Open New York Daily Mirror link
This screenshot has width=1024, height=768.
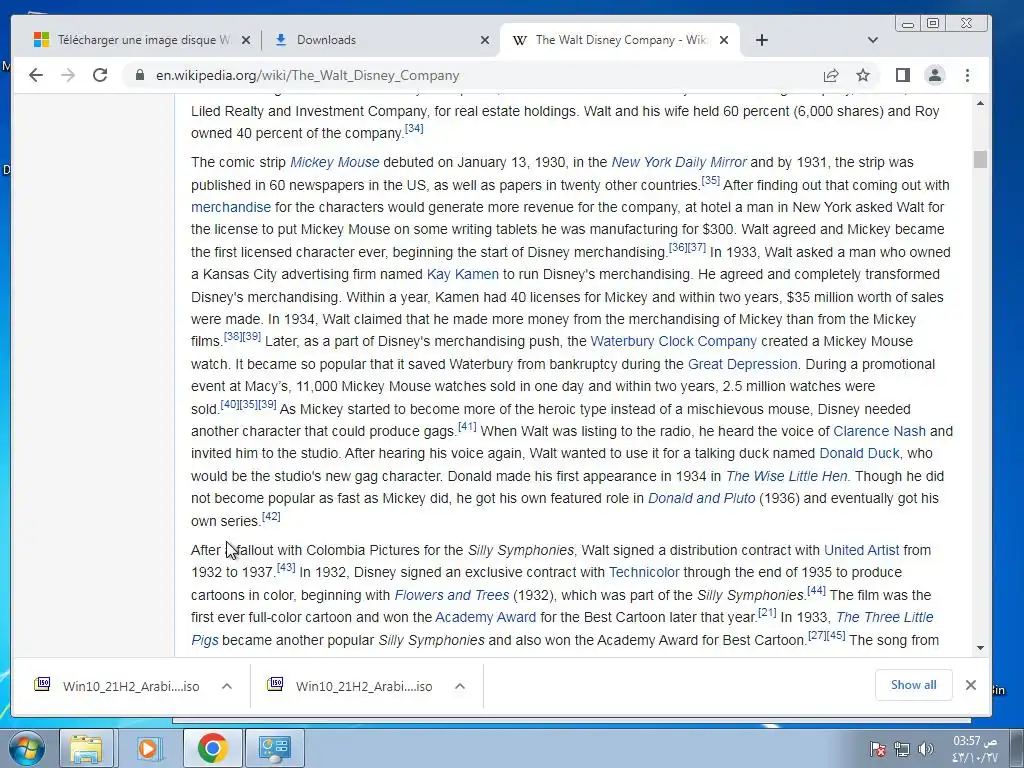coord(679,162)
